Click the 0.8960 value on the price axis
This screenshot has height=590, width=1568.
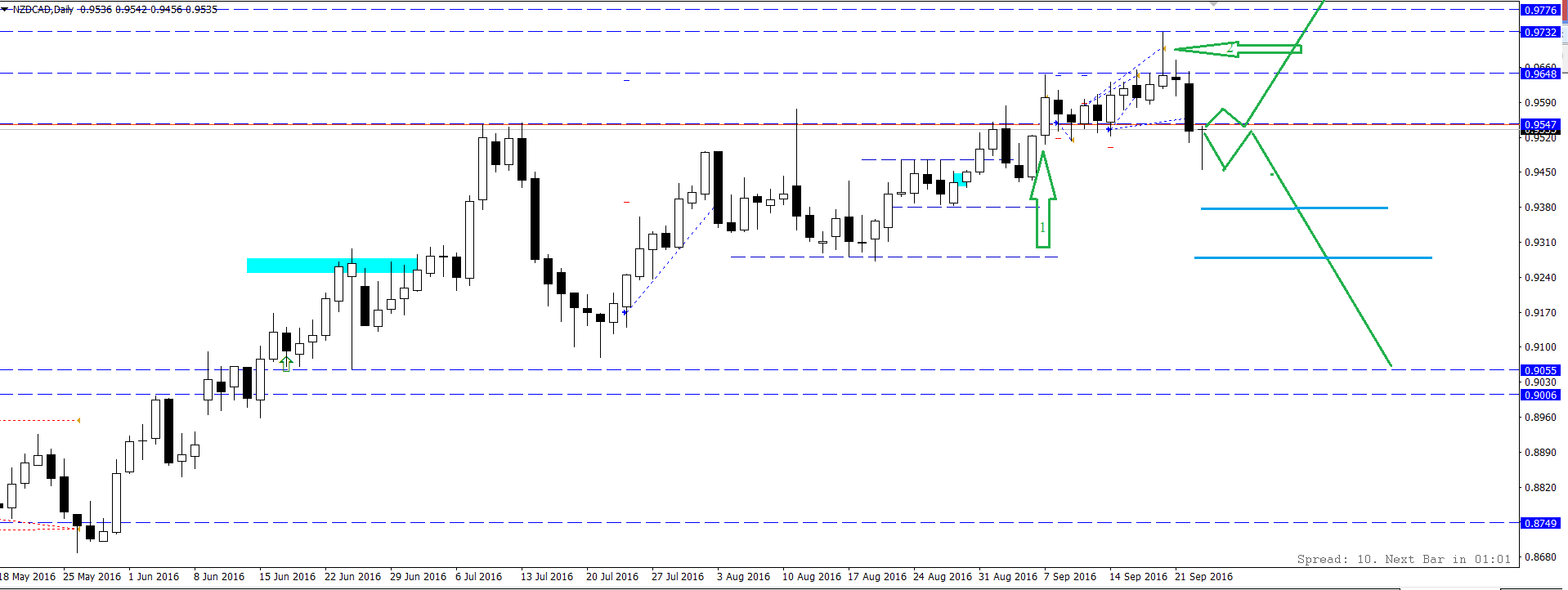click(x=1541, y=418)
